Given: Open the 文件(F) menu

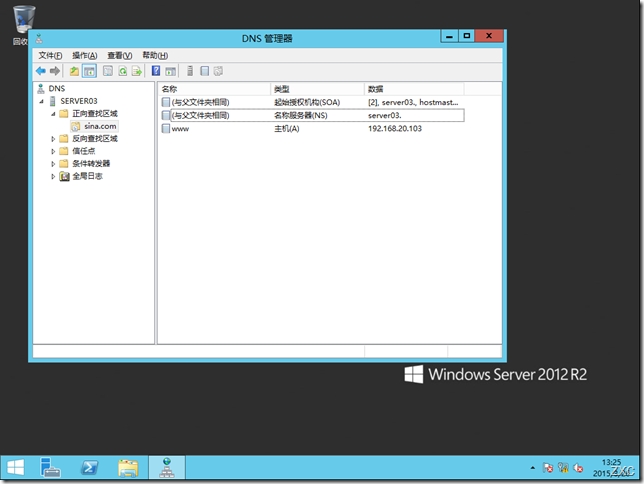Looking at the screenshot, I should [50, 55].
